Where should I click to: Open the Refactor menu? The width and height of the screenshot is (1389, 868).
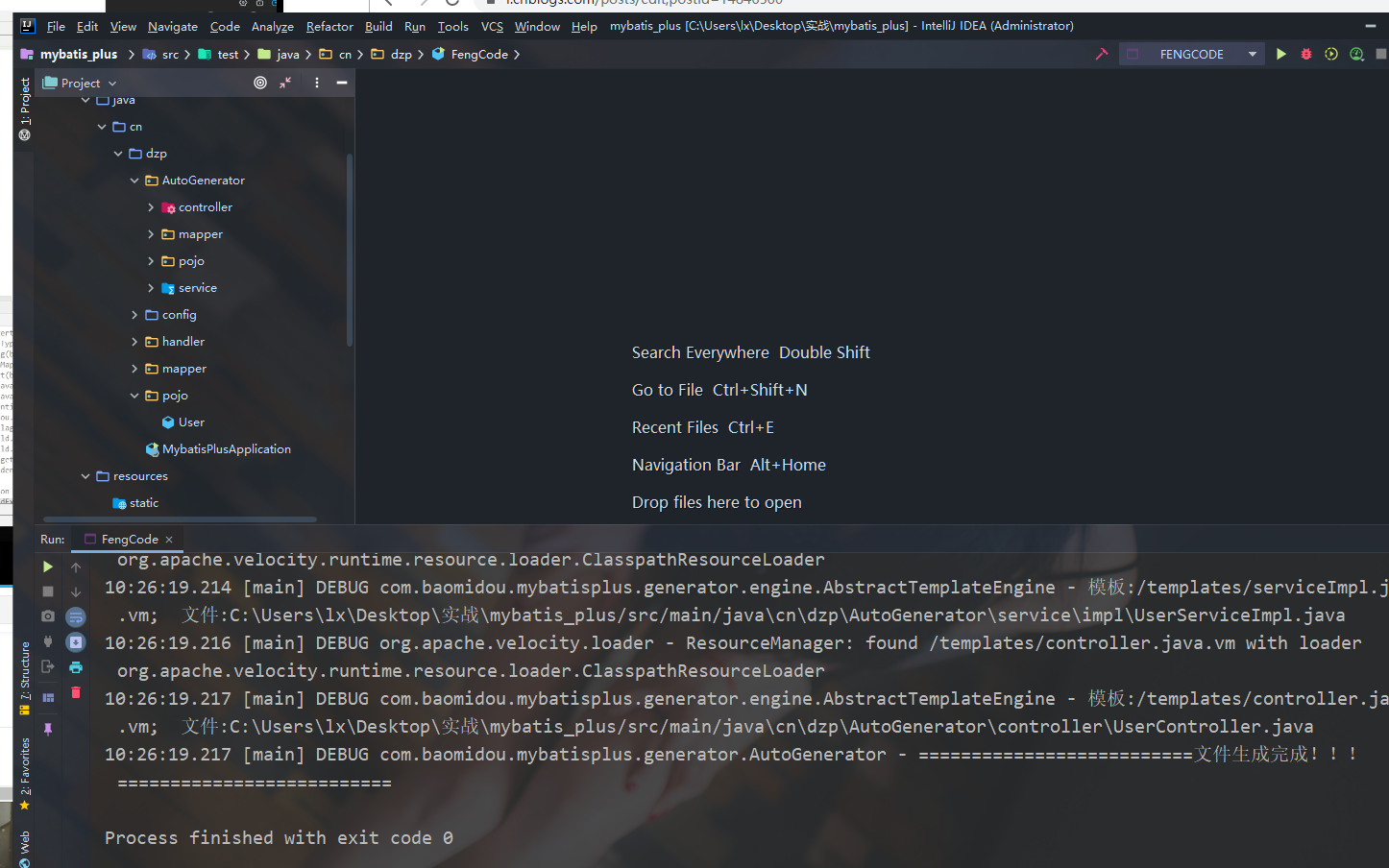(x=329, y=26)
